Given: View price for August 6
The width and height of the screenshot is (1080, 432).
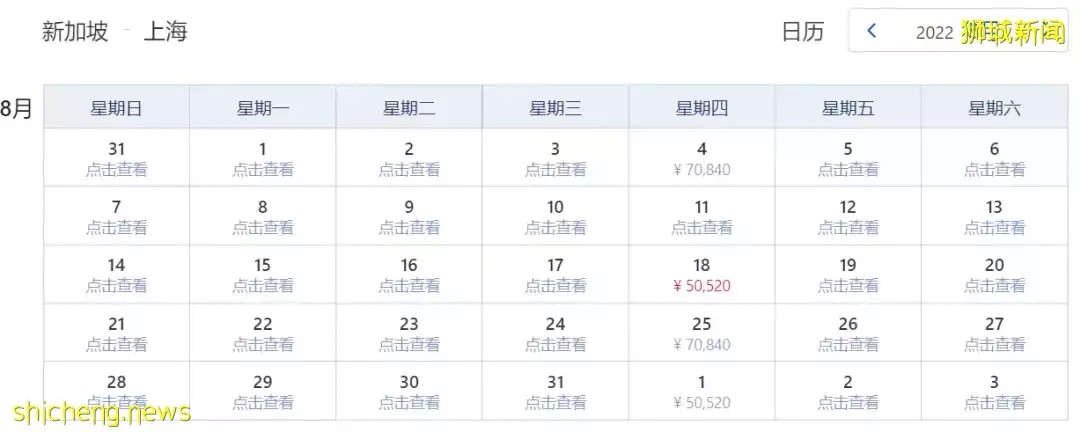Looking at the screenshot, I should coord(994,159).
